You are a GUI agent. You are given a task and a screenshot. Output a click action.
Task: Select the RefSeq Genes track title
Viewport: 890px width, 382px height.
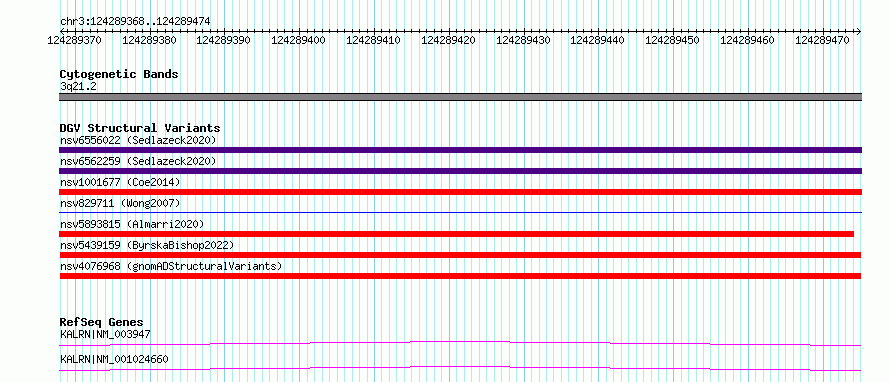pyautogui.click(x=102, y=322)
